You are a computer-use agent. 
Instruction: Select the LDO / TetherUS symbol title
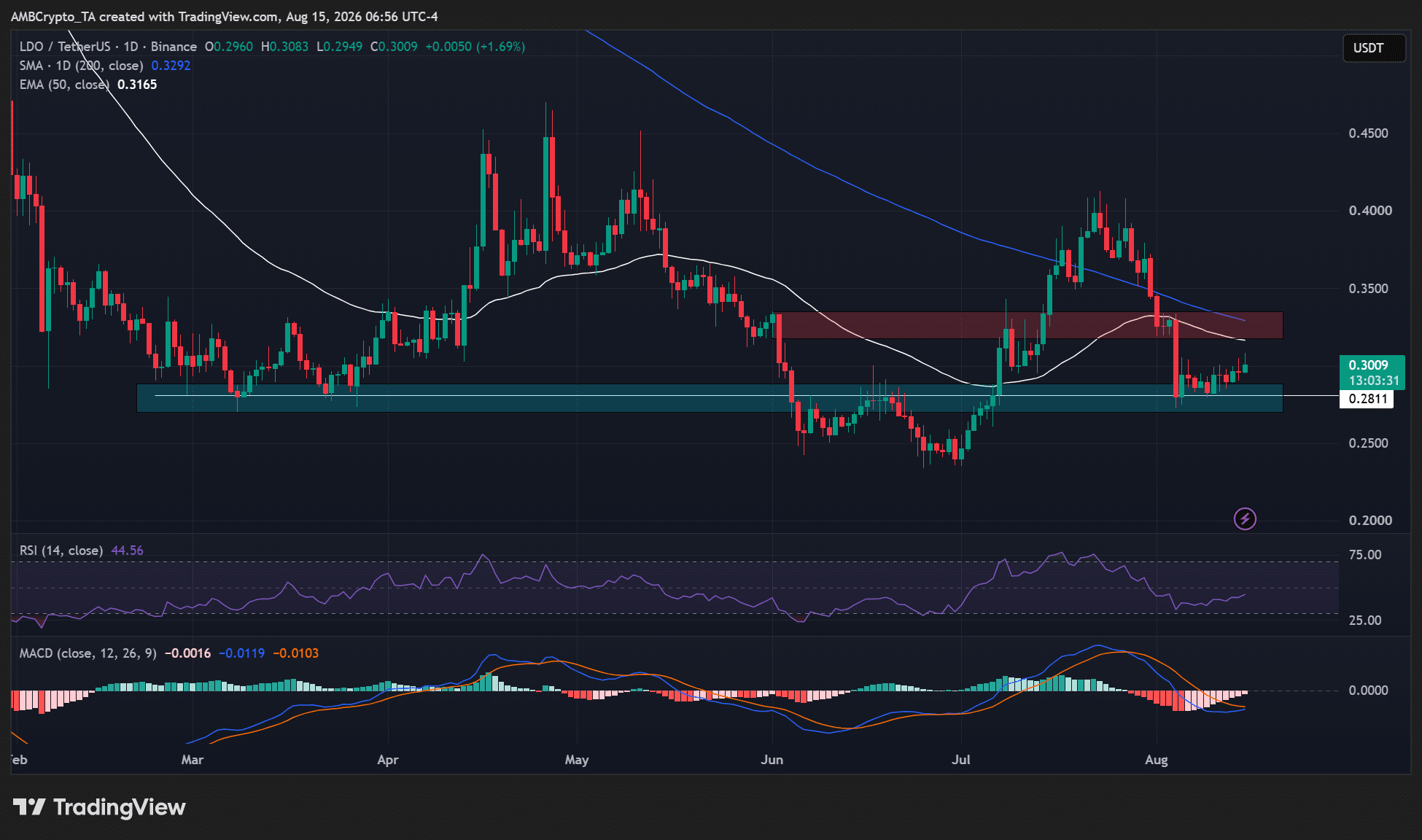[108, 47]
